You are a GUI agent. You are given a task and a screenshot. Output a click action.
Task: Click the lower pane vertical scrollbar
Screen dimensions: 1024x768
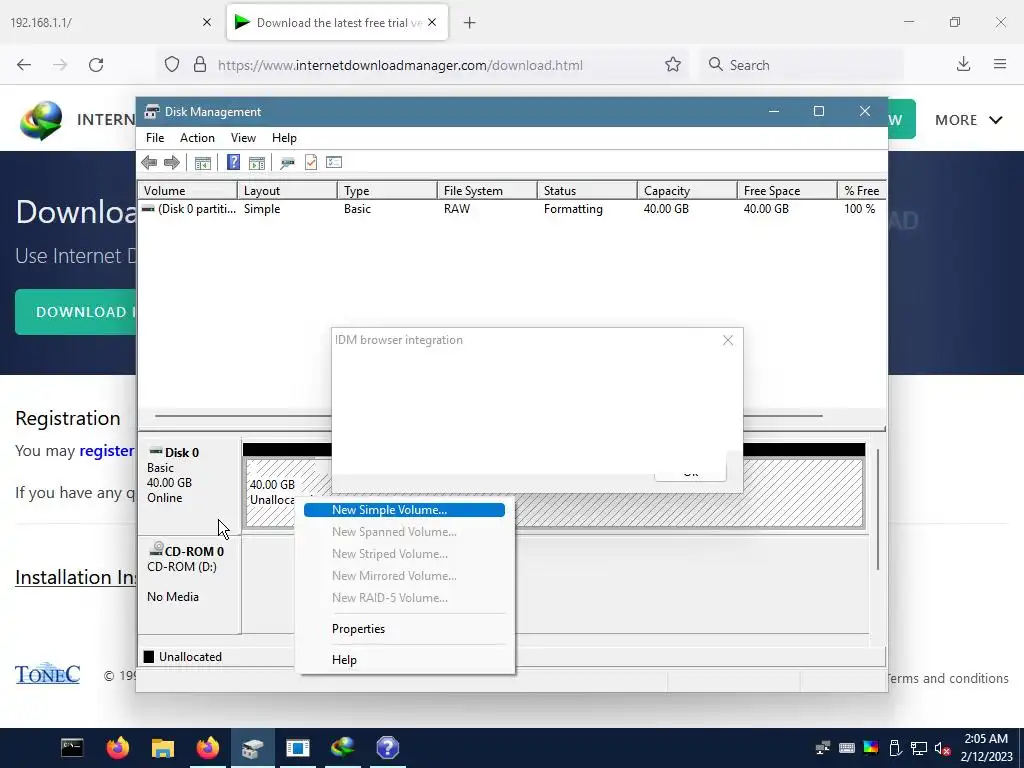(878, 509)
